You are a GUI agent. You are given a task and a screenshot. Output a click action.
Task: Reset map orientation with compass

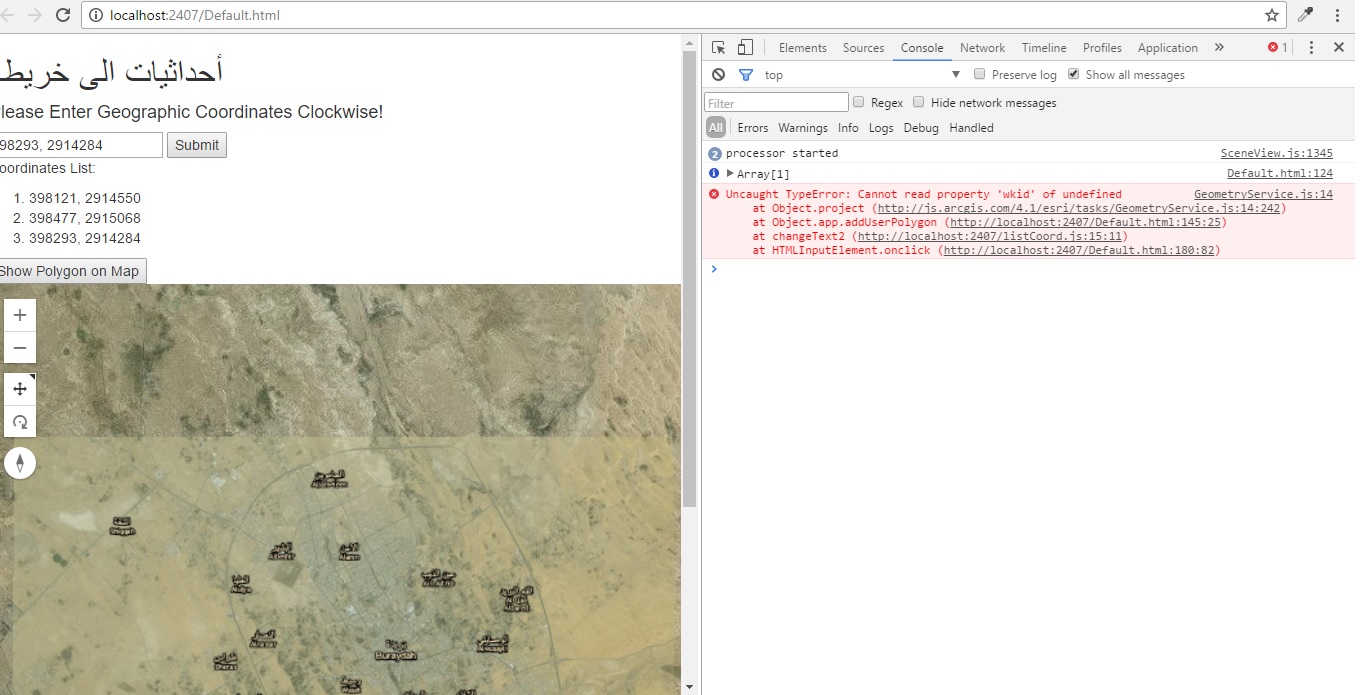[x=19, y=463]
